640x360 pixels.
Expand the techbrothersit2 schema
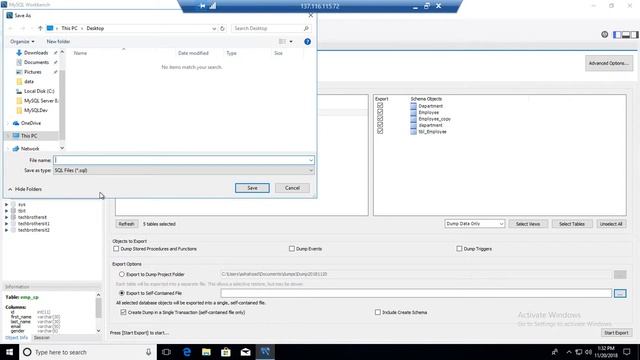(x=7, y=230)
